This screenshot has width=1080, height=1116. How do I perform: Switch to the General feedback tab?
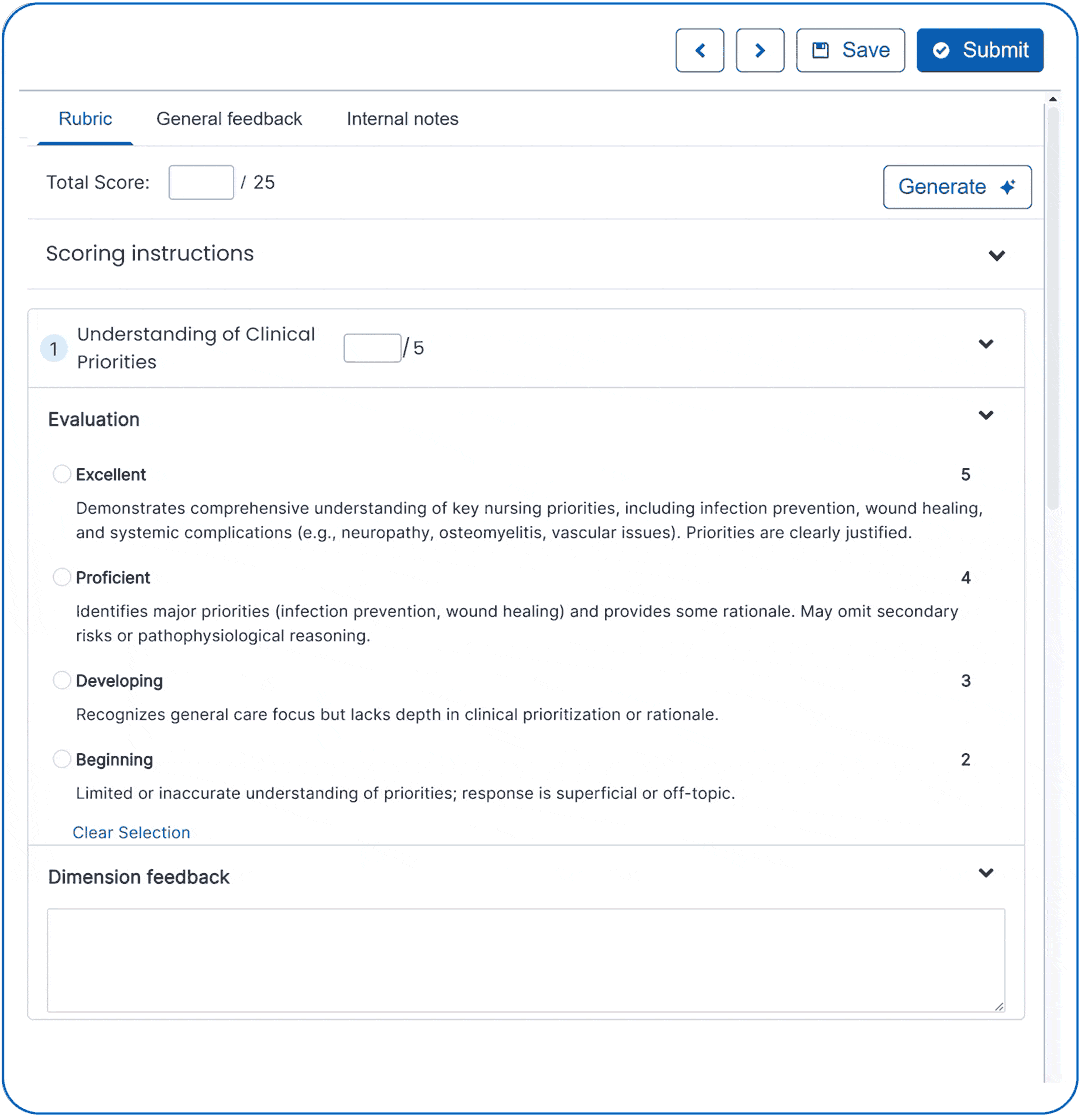pos(229,119)
